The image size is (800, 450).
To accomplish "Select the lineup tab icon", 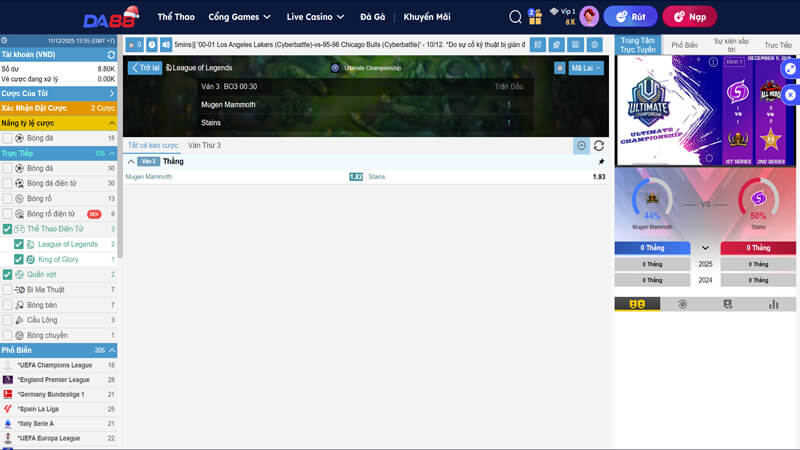I will click(728, 304).
